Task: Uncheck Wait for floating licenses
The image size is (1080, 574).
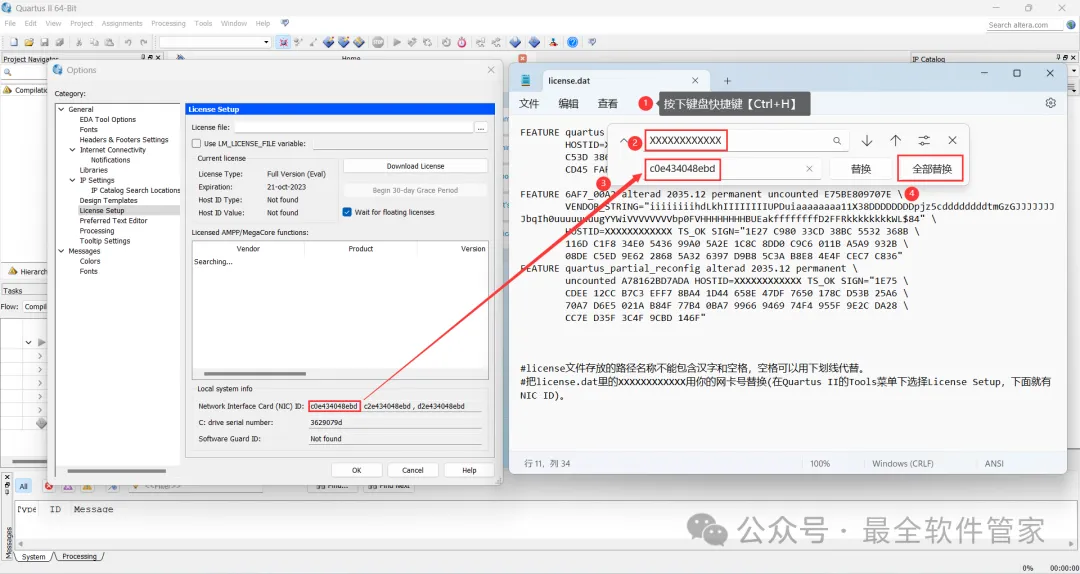Action: click(347, 212)
